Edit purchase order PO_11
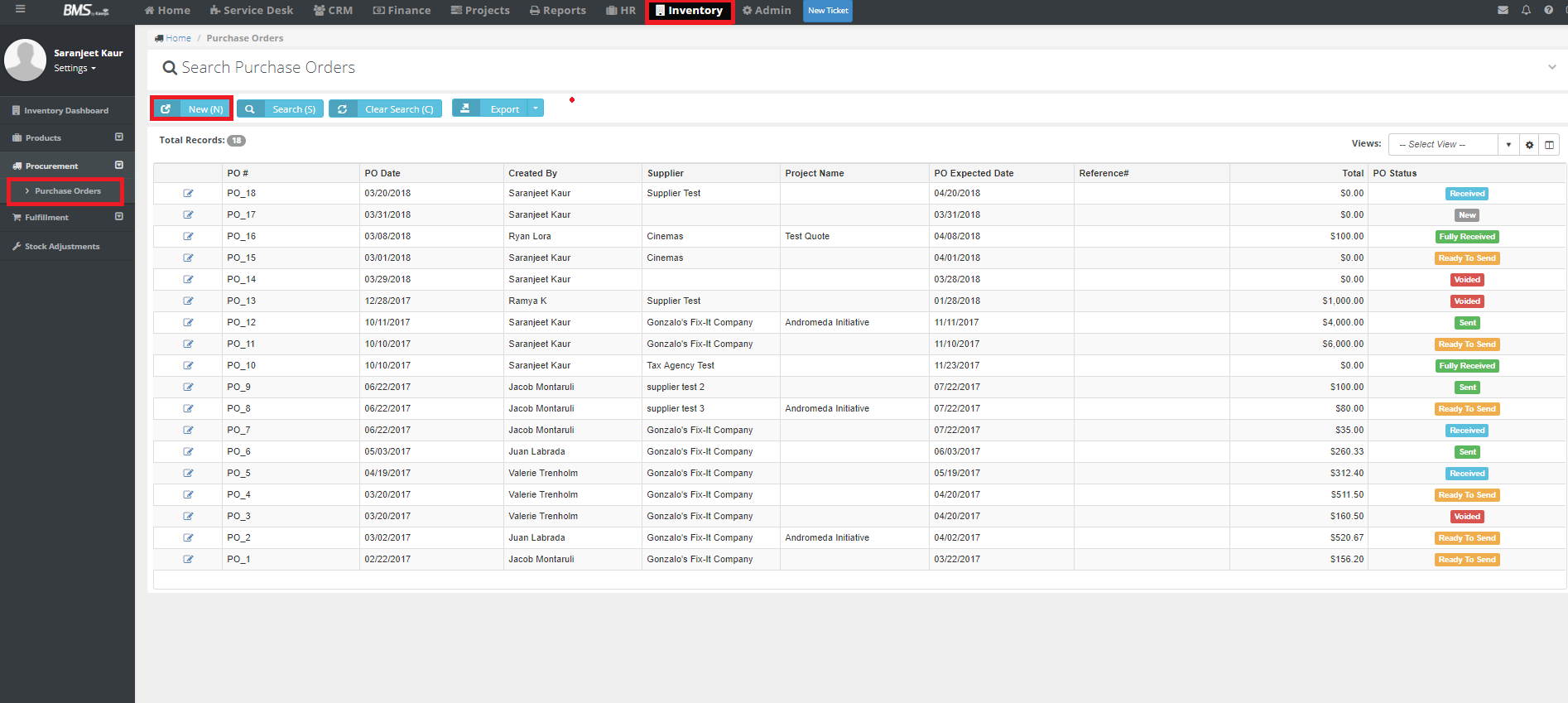This screenshot has height=703, width=1568. point(188,344)
